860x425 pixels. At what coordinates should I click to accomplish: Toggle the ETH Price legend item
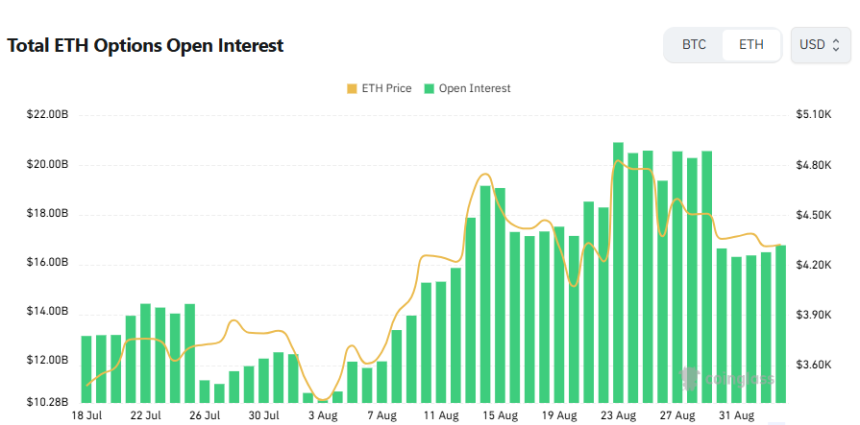pos(379,88)
